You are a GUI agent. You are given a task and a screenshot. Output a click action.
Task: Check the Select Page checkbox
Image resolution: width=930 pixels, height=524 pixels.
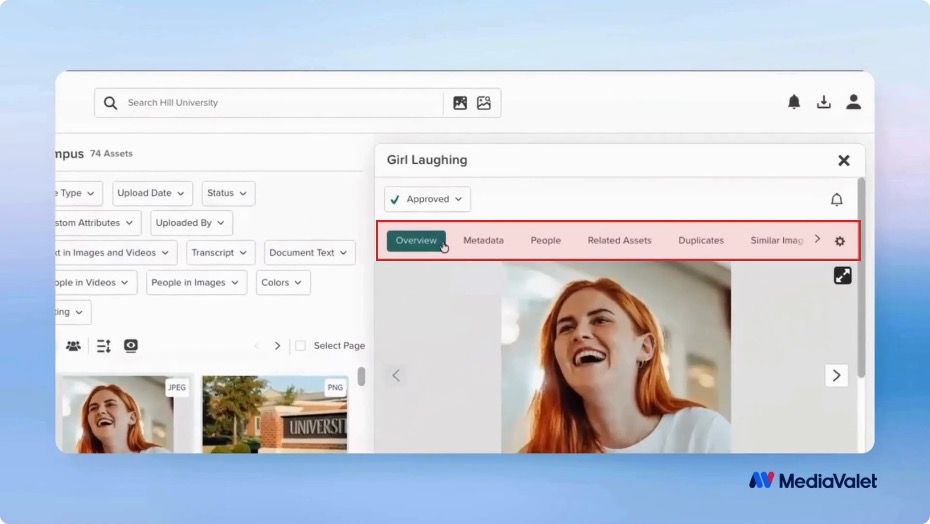point(301,345)
